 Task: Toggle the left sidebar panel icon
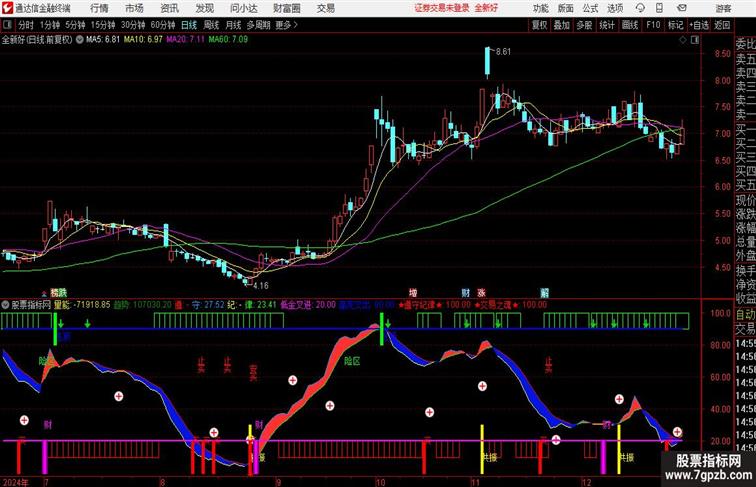pos(7,25)
